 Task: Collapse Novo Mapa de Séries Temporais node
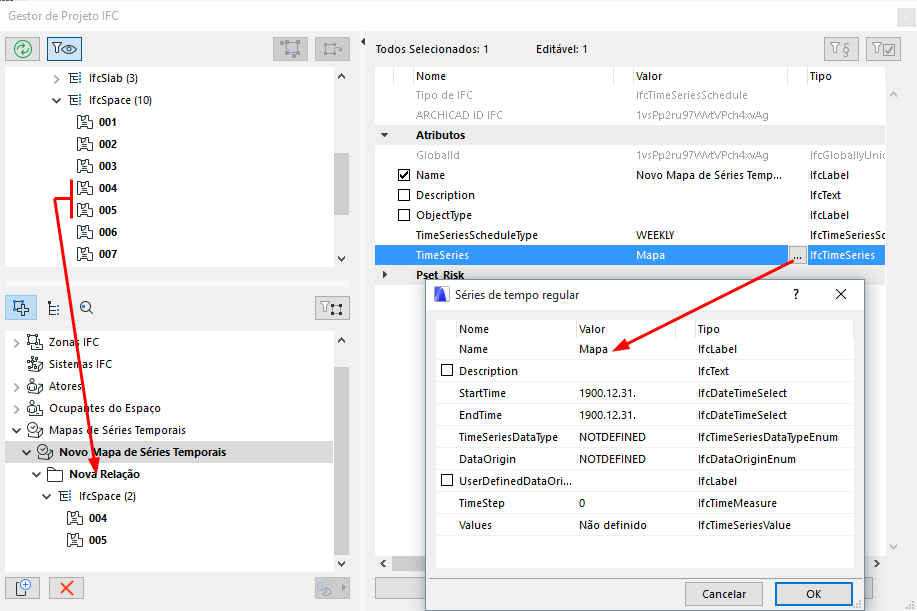[26, 453]
